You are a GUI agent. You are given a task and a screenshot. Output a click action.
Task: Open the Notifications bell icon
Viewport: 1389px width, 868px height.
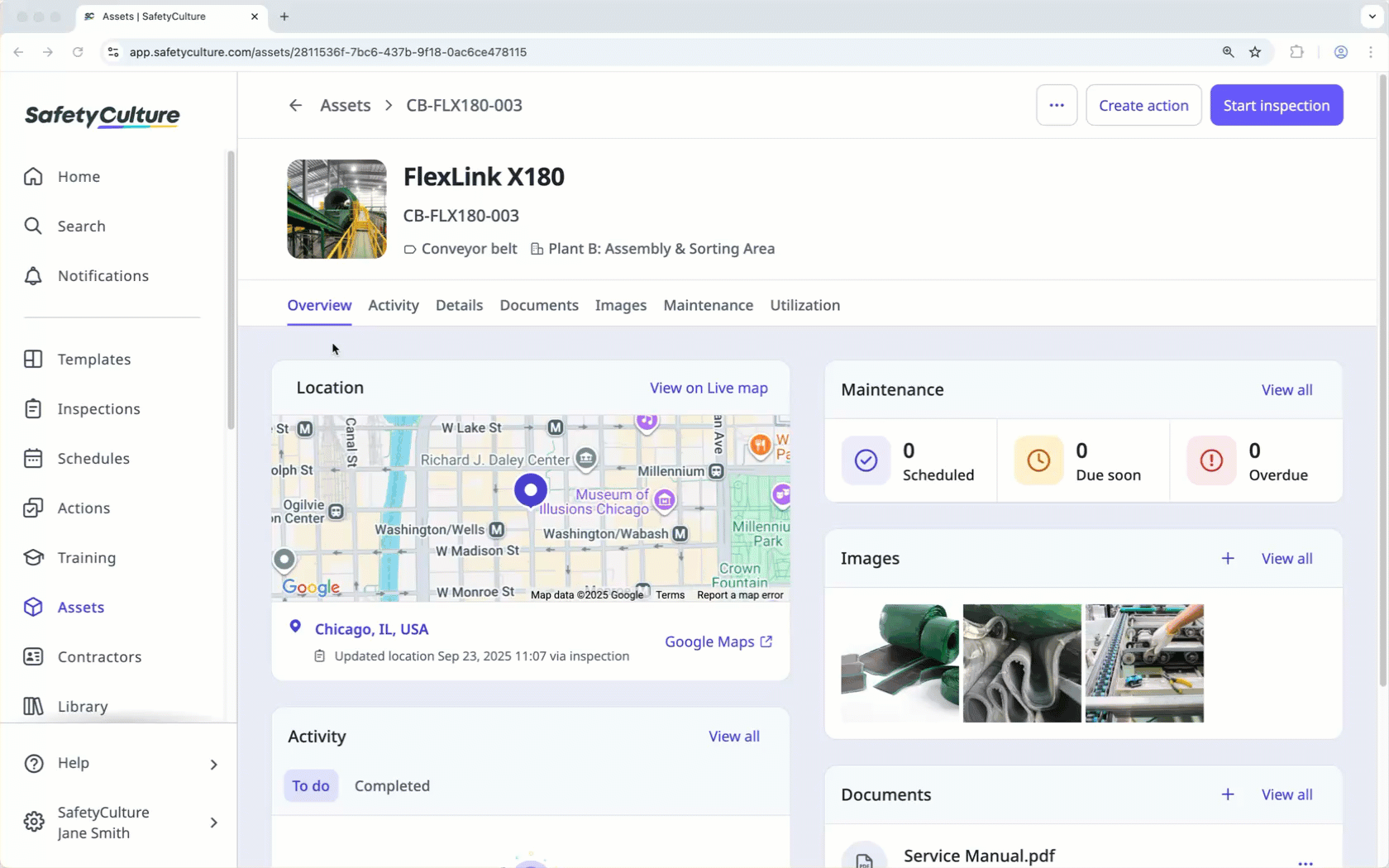tap(33, 275)
